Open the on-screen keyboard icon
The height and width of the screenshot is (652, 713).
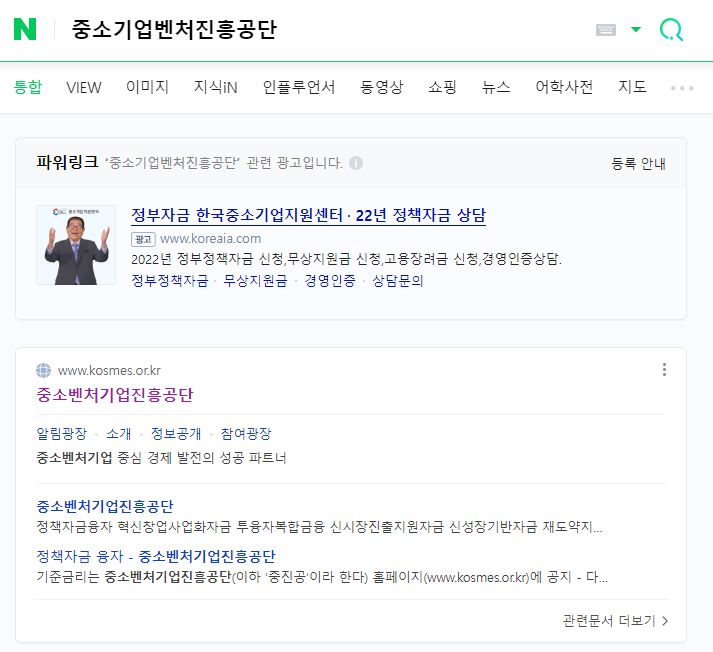pos(606,30)
